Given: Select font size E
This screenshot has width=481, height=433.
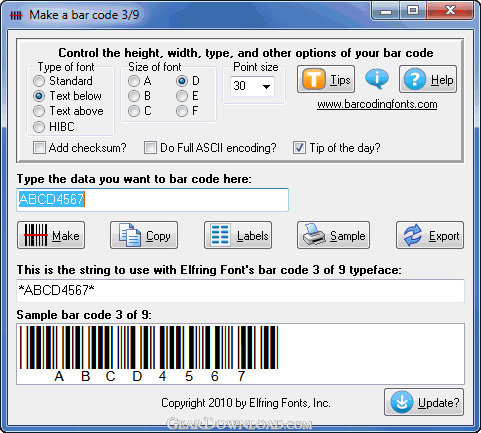Looking at the screenshot, I should coord(182,96).
